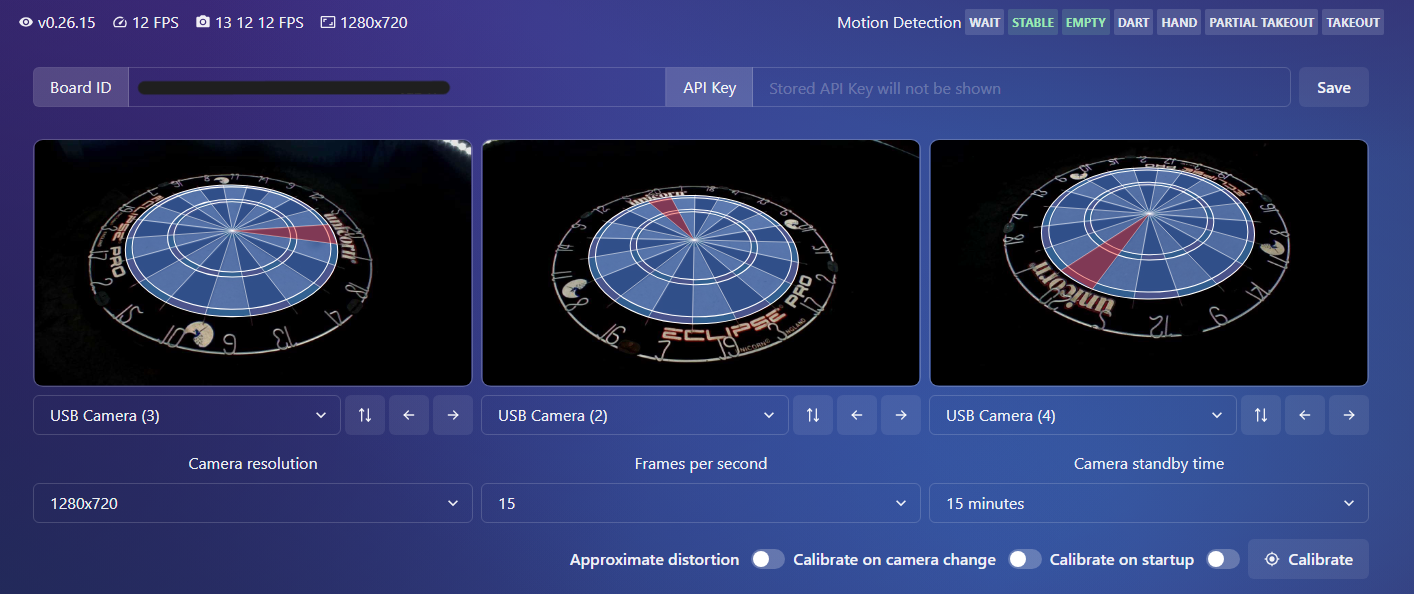
Task: Open Camera standby time dropdown
Action: 1149,503
